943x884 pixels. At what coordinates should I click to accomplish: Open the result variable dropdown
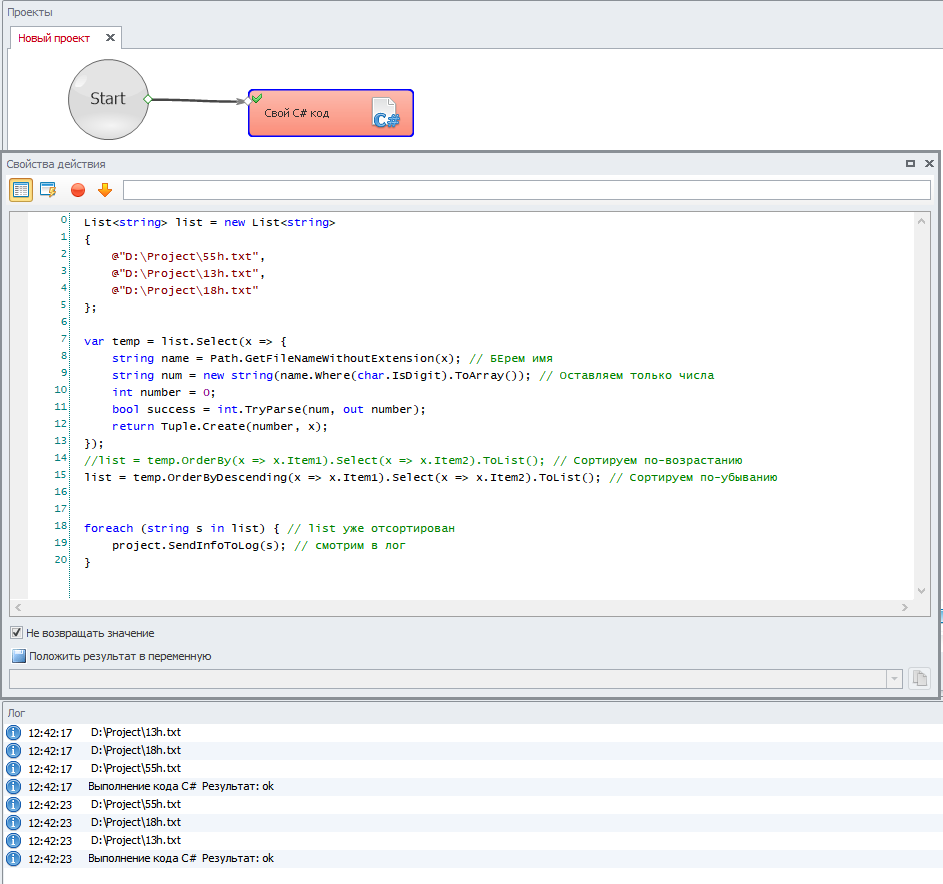[x=893, y=679]
